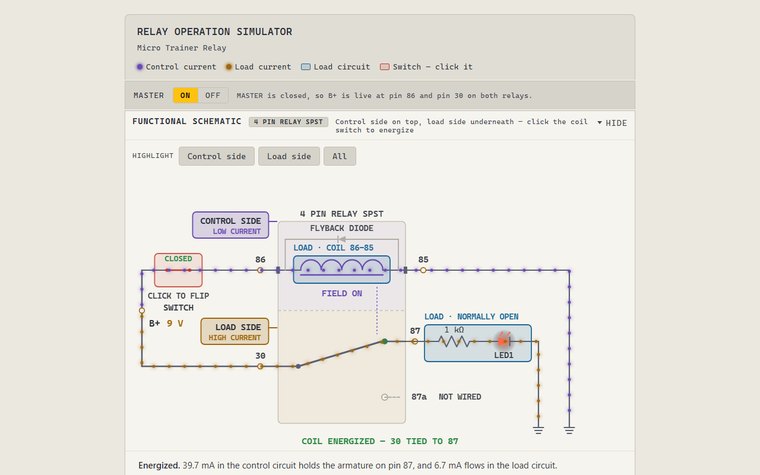This screenshot has height=475, width=760.
Task: Click the LOAD · NORMALLY OPEN label
Action: click(x=471, y=317)
